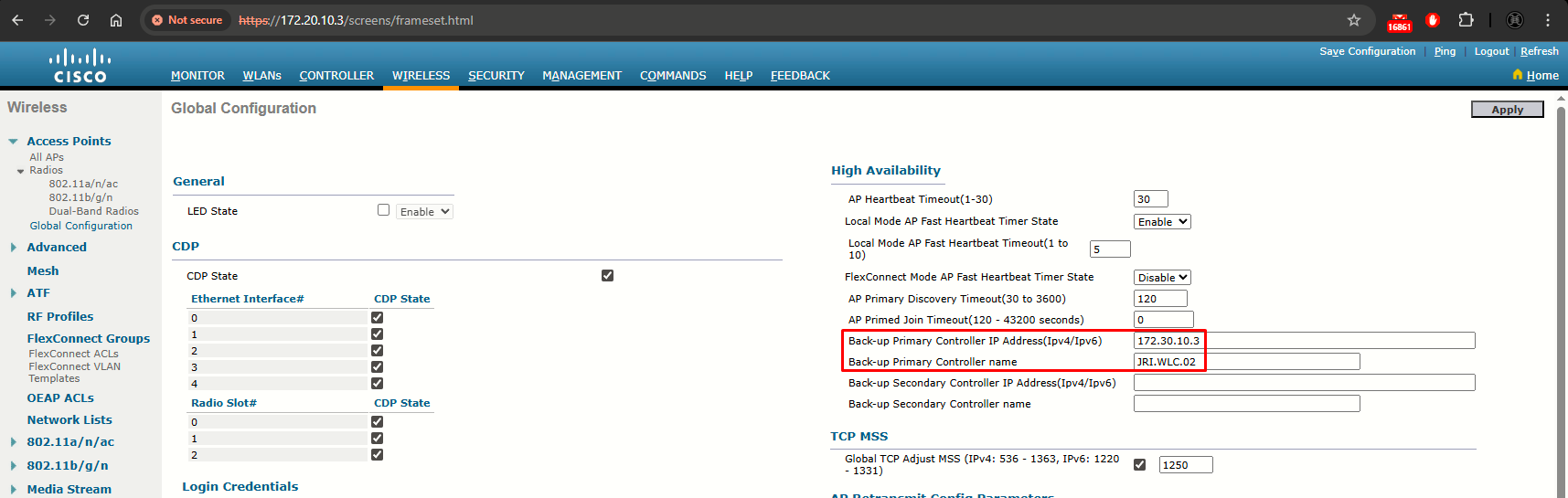
Task: Click Save Configuration link
Action: click(x=1367, y=51)
